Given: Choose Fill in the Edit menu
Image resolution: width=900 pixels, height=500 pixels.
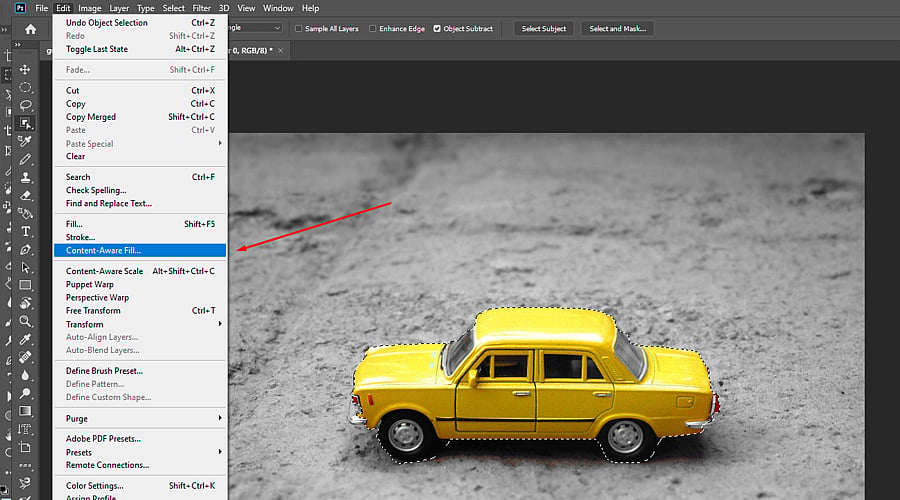Looking at the screenshot, I should pyautogui.click(x=140, y=224).
